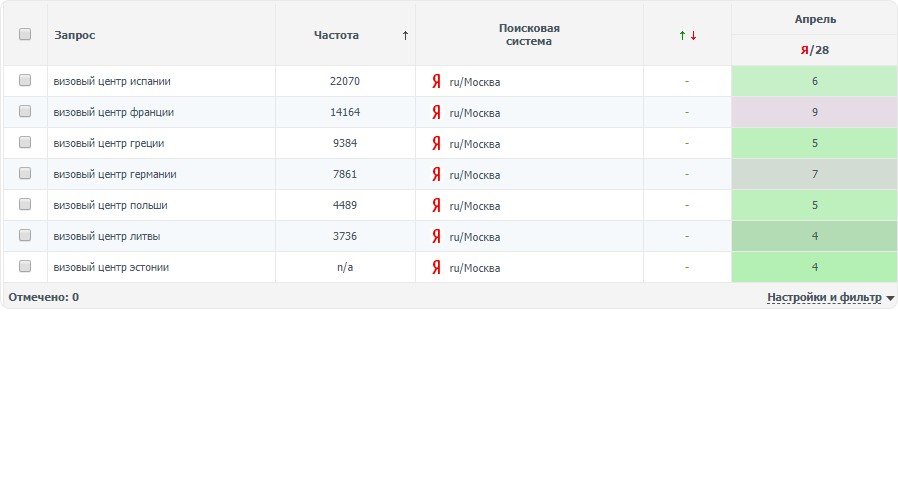Click the n/a frequency value
Screen dimensions: 898x489
pos(345,267)
